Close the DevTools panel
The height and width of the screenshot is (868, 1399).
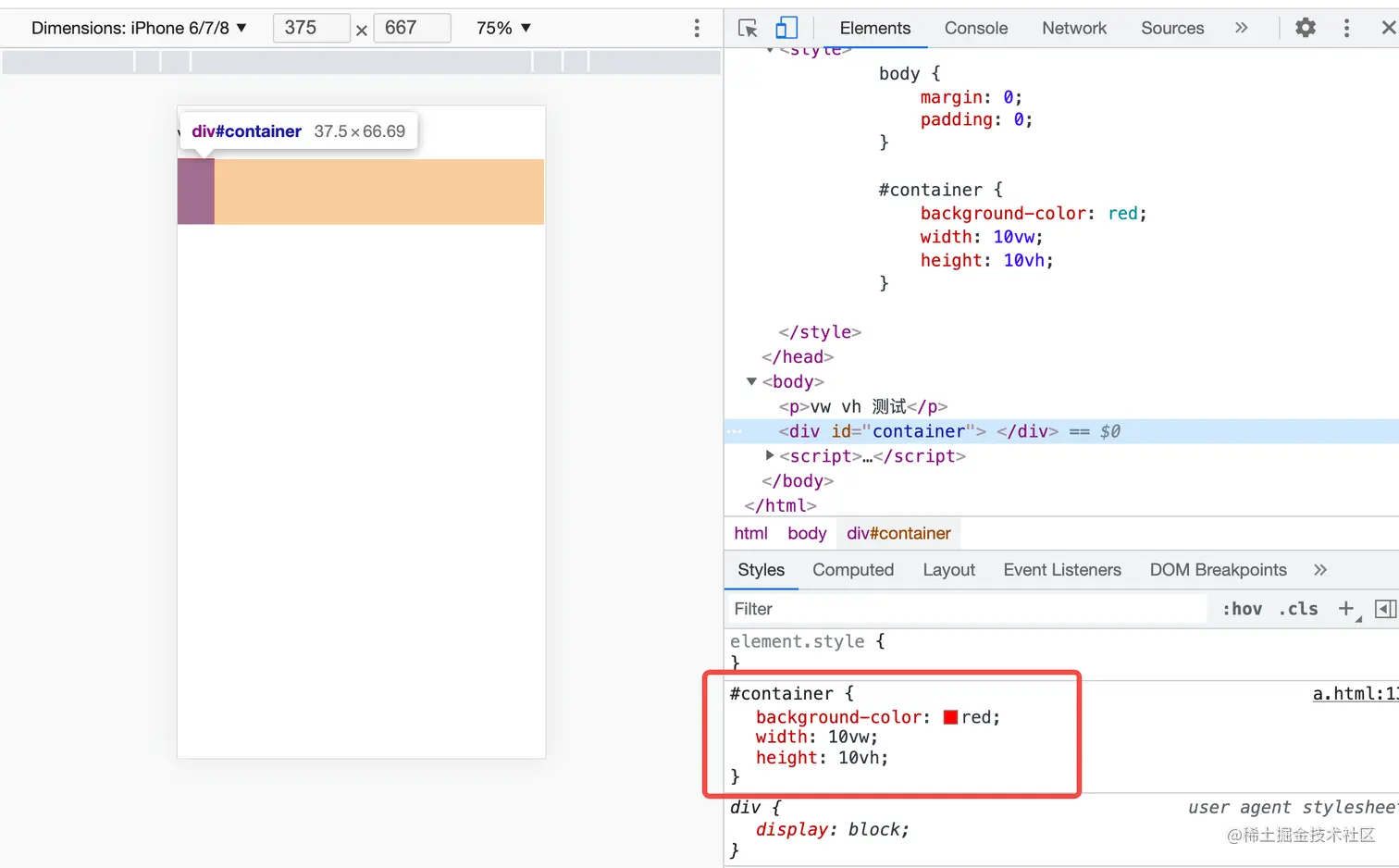click(1388, 28)
